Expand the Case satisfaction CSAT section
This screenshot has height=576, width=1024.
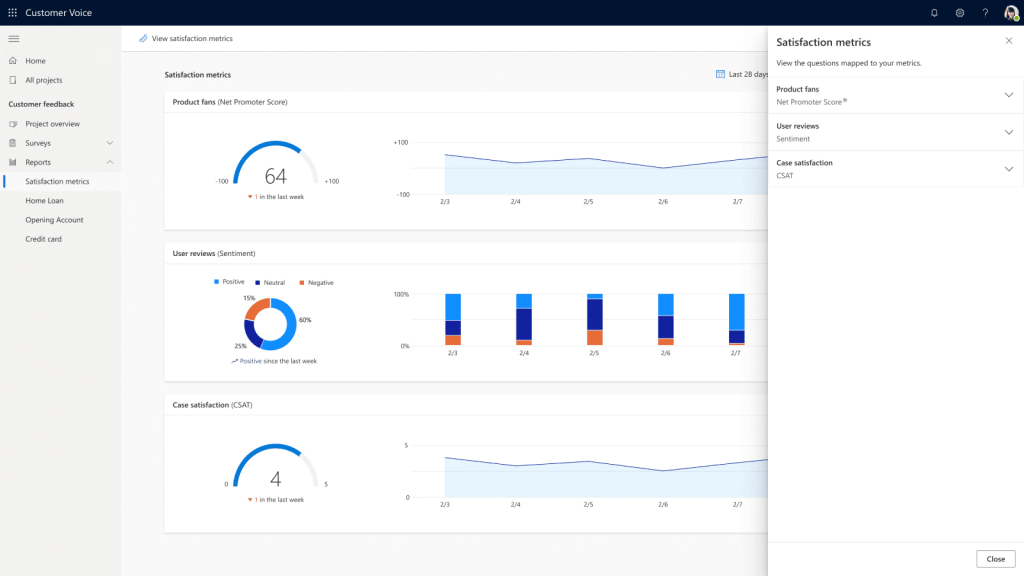(x=1008, y=169)
